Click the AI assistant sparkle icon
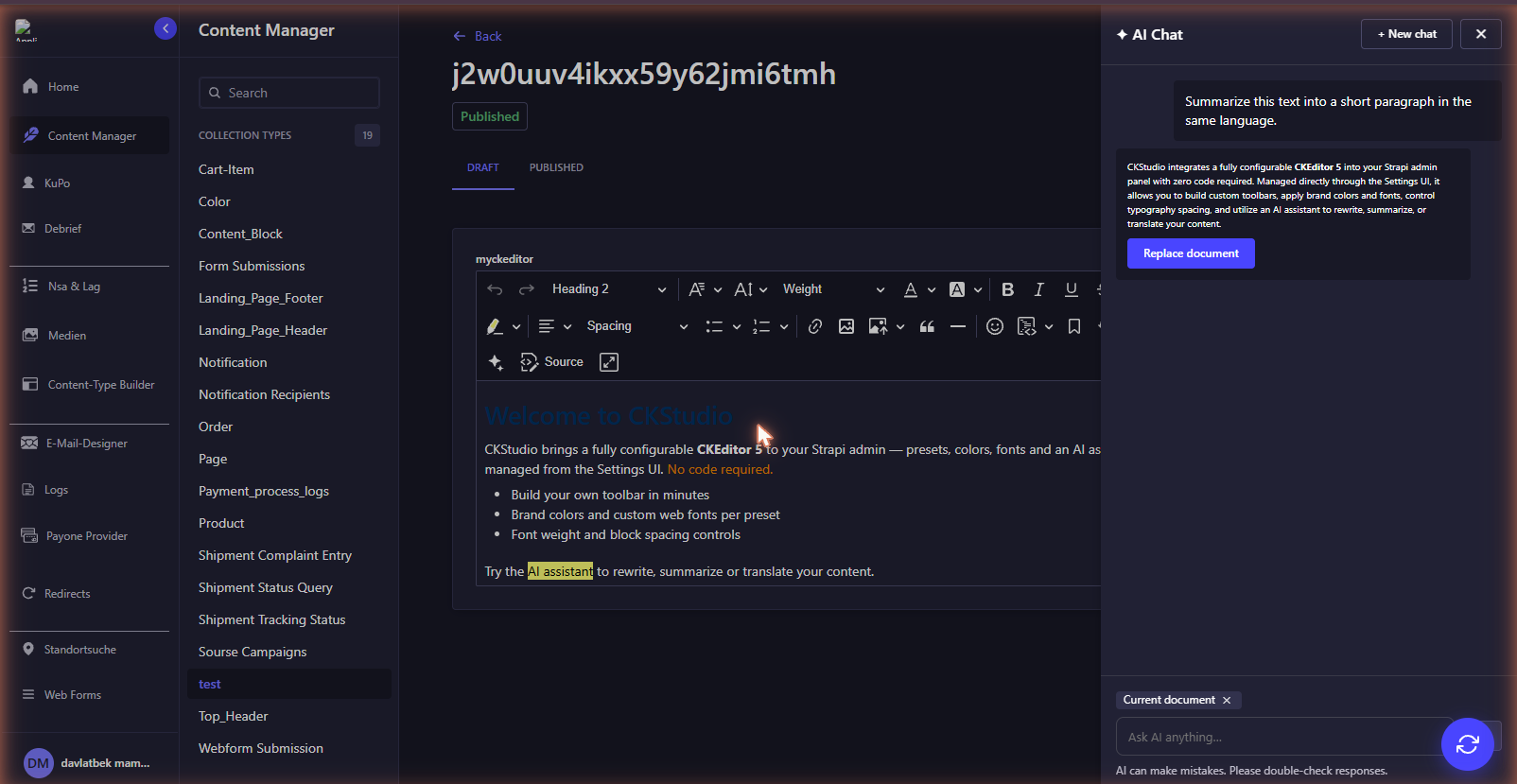Viewport: 1517px width, 784px height. coord(496,362)
